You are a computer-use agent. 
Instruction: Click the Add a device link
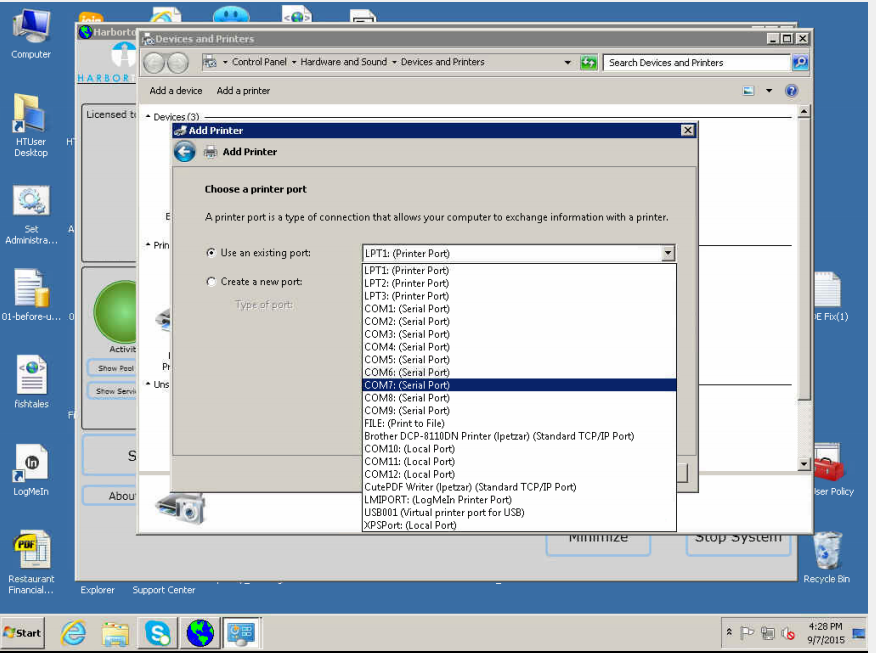tap(176, 90)
